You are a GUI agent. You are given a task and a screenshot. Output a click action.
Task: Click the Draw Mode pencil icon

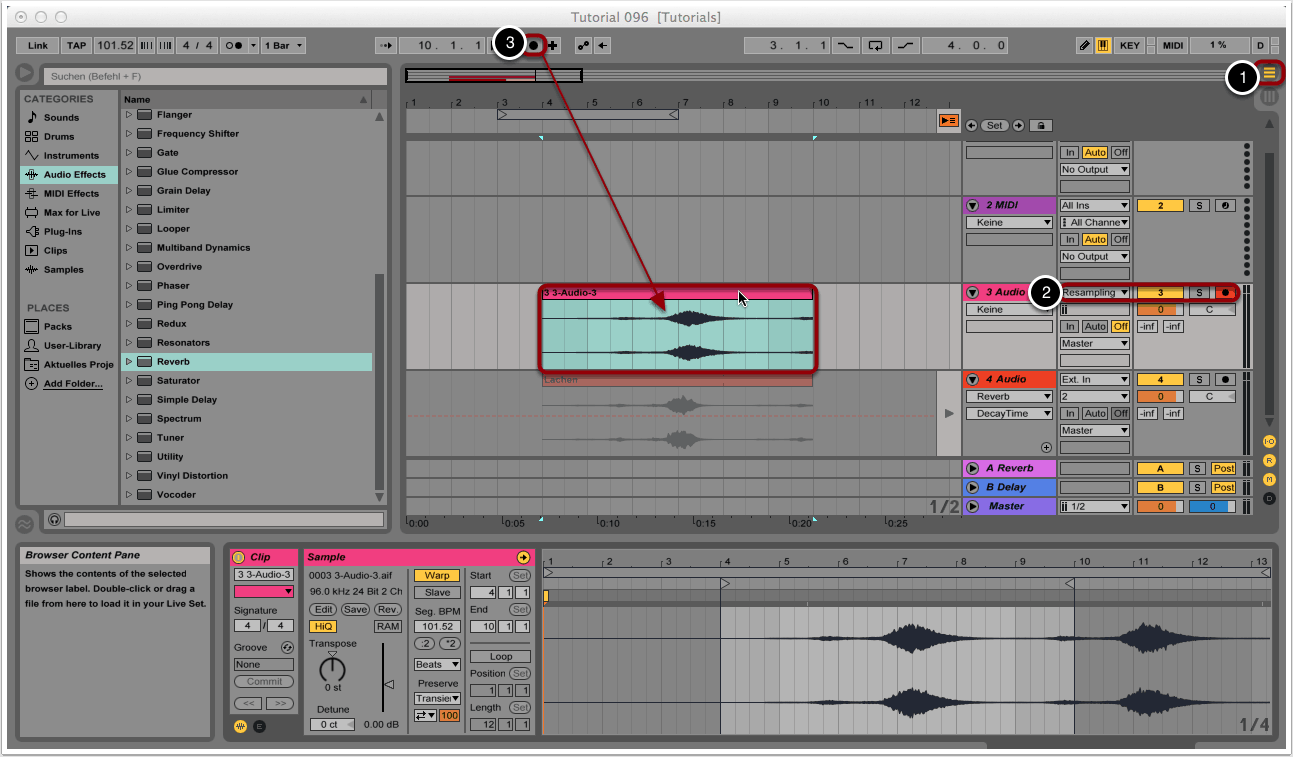pos(1085,45)
